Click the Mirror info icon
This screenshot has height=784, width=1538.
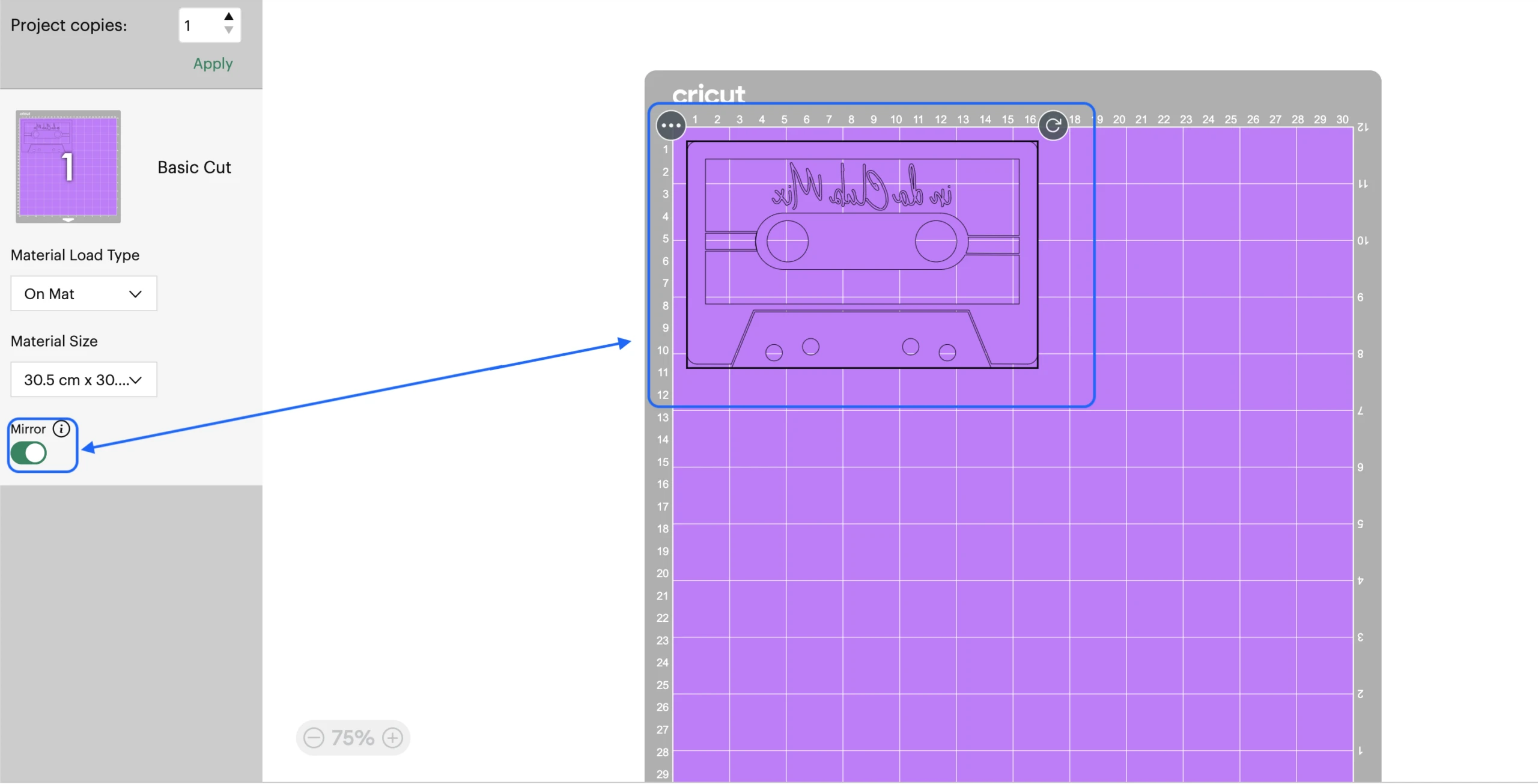61,429
